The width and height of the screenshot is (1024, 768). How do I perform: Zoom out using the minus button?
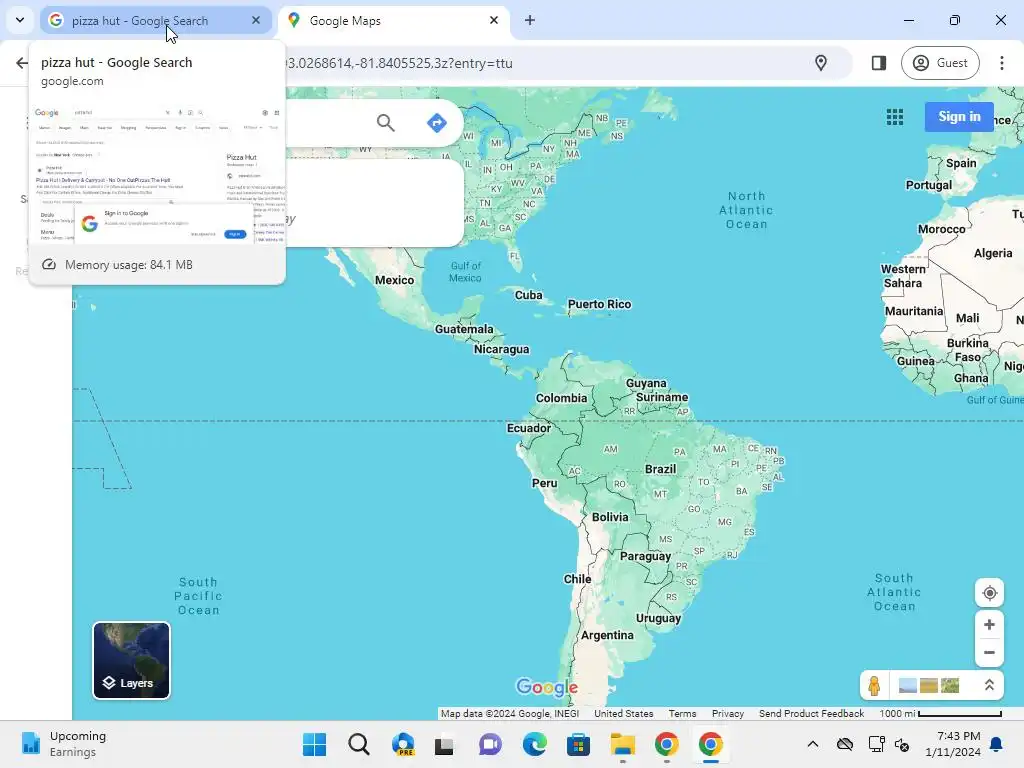click(989, 652)
